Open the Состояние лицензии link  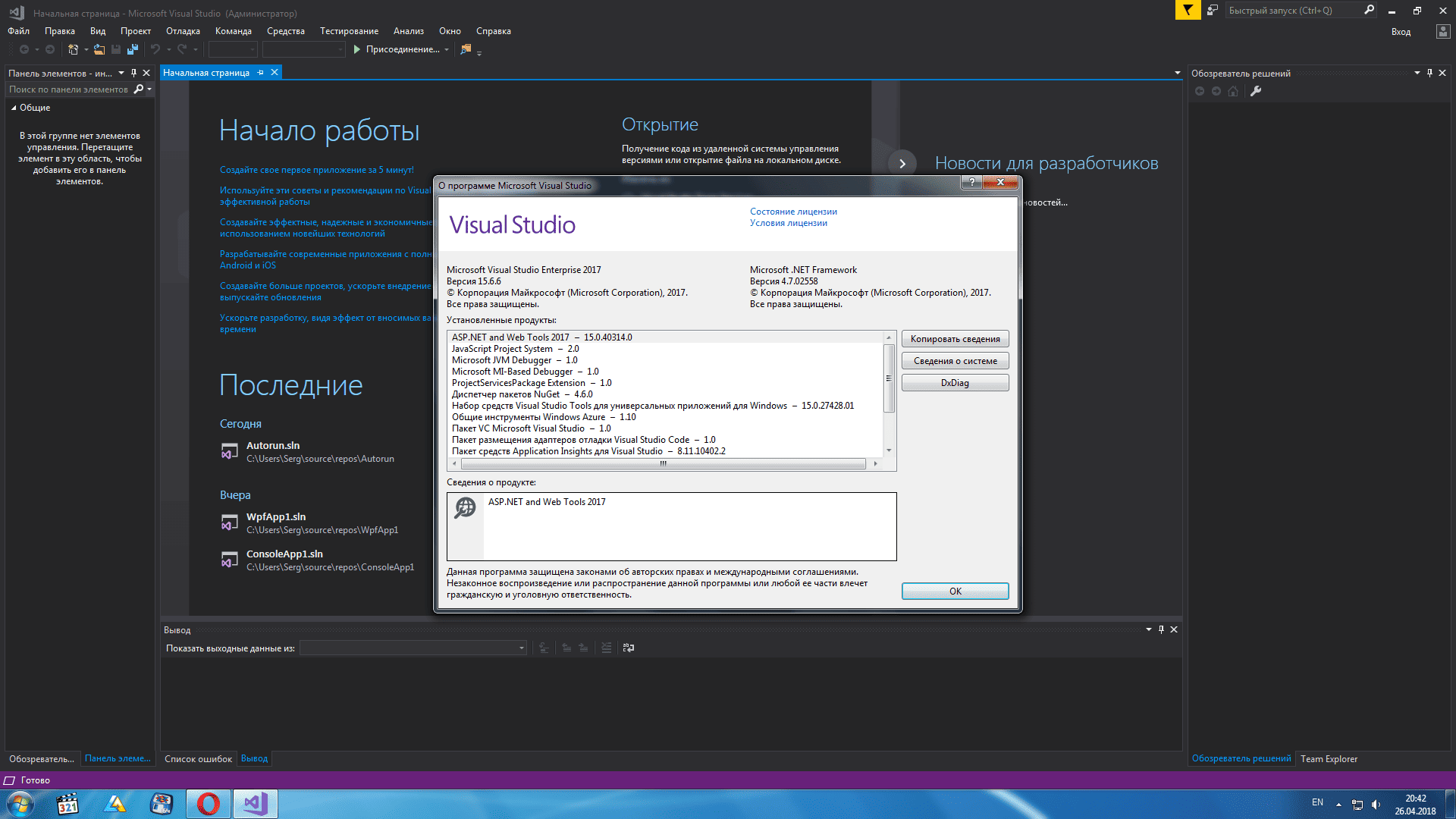pos(793,212)
